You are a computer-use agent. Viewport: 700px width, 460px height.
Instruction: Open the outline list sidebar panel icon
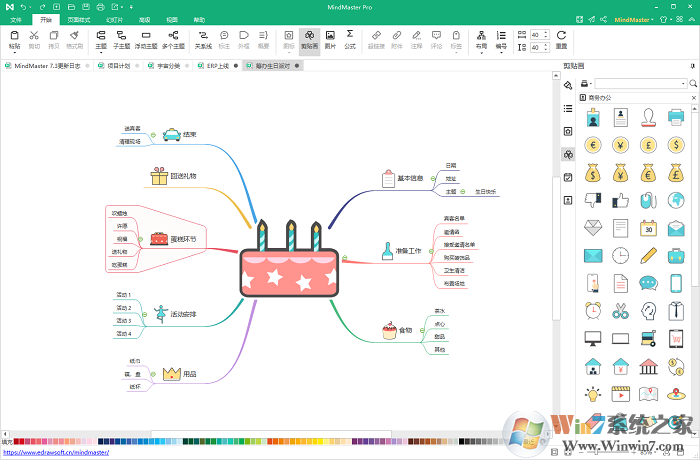coord(568,108)
